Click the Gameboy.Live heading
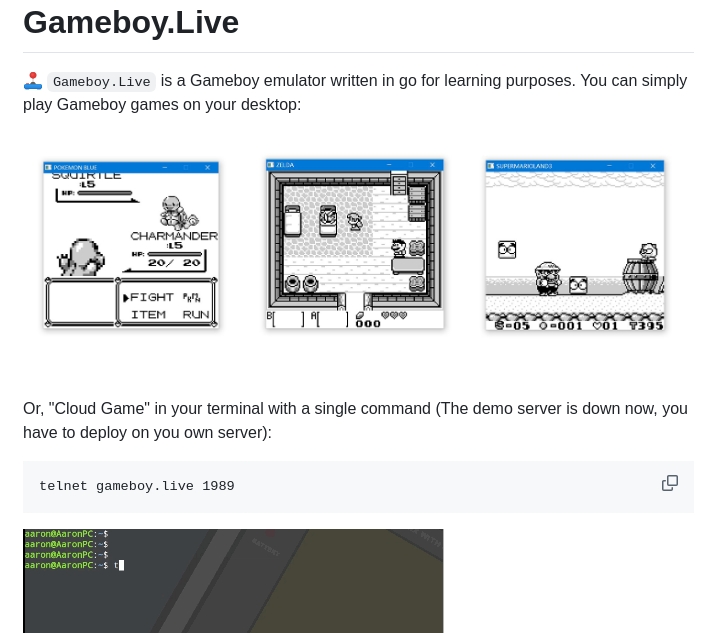This screenshot has height=633, width=707. (x=131, y=23)
